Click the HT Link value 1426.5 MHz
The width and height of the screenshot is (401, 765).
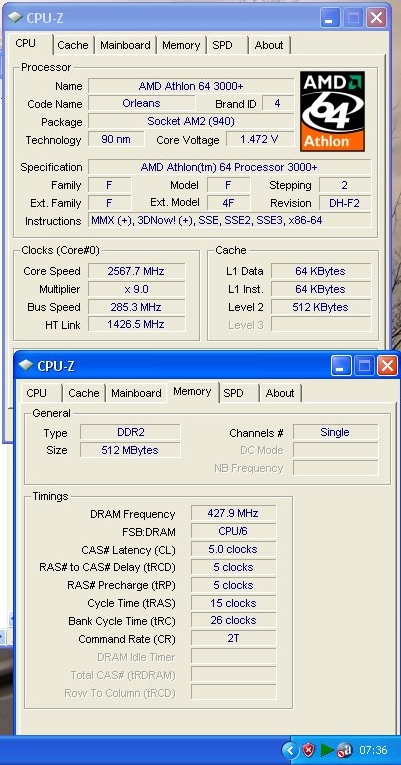[137, 324]
